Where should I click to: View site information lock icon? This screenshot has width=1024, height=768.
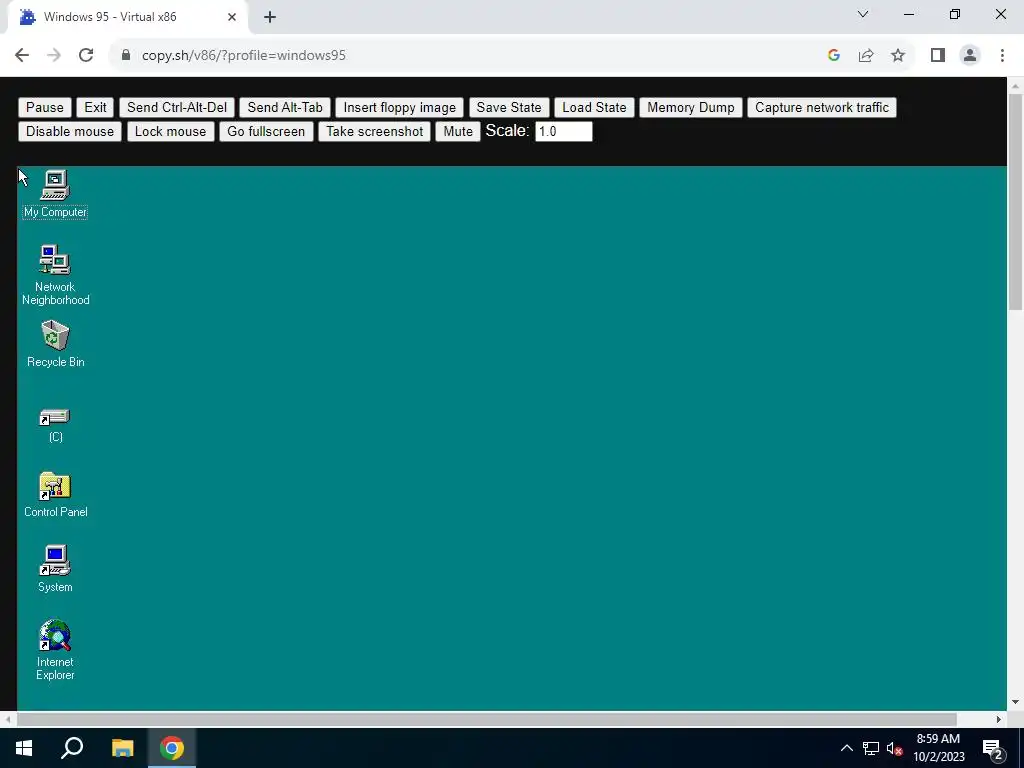pos(126,55)
